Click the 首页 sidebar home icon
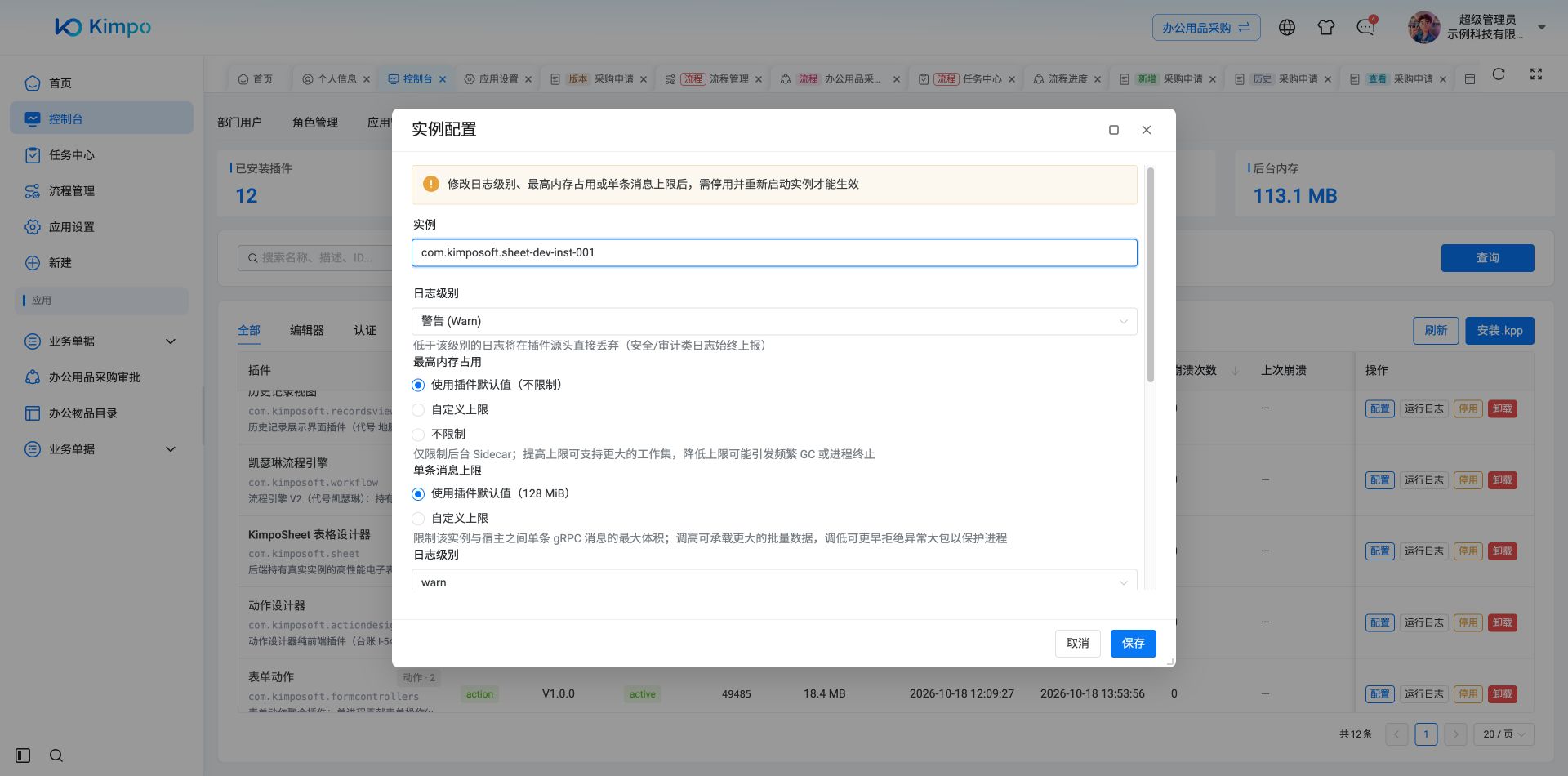 [33, 83]
